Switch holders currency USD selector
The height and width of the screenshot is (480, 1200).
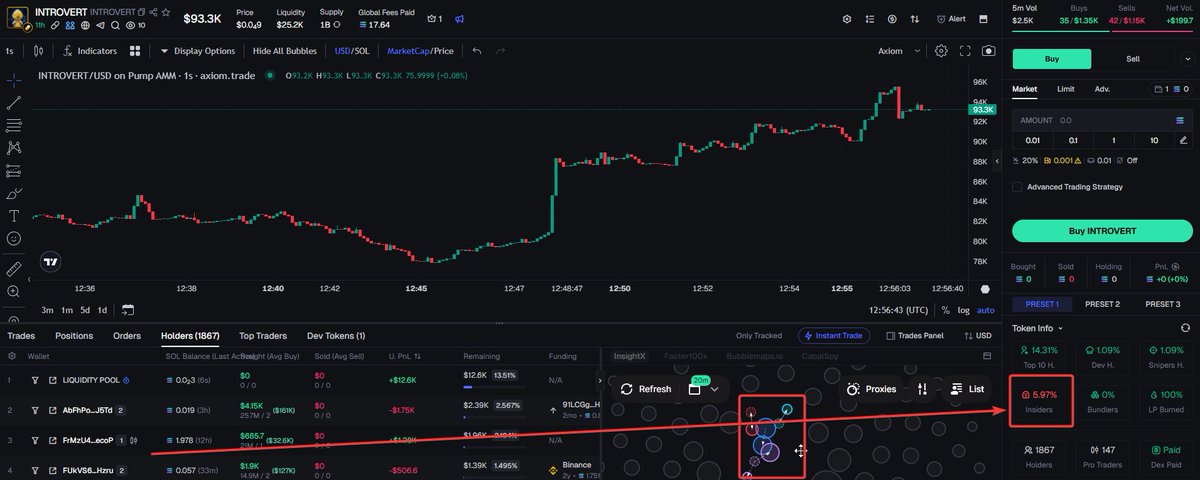pyautogui.click(x=977, y=336)
